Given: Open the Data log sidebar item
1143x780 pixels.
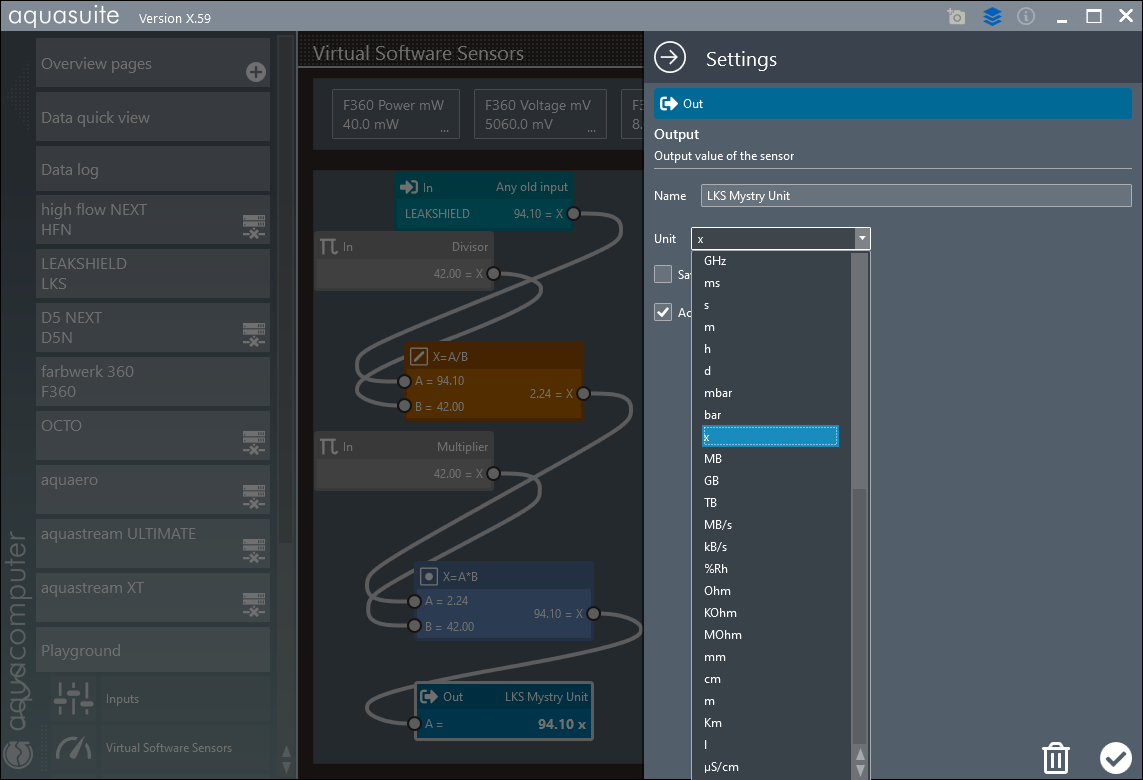Looking at the screenshot, I should [153, 170].
